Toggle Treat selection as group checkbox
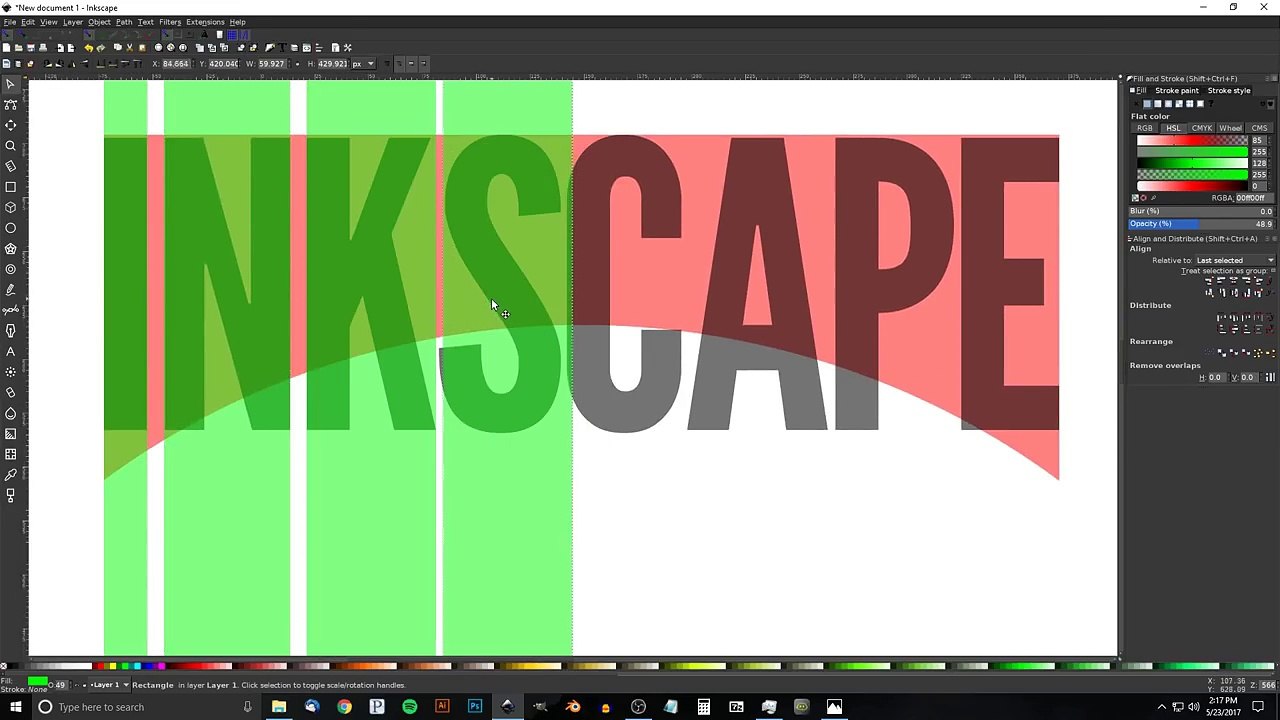Viewport: 1280px width, 720px height. (1272, 271)
